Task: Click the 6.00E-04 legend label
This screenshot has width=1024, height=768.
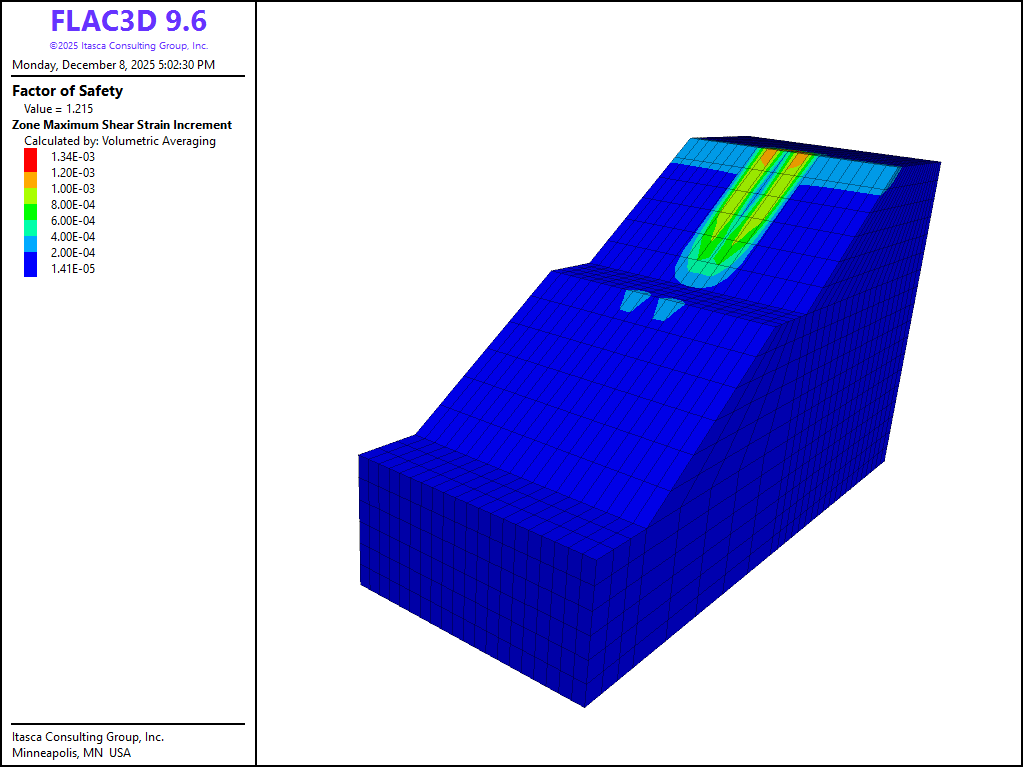Action: coord(73,221)
